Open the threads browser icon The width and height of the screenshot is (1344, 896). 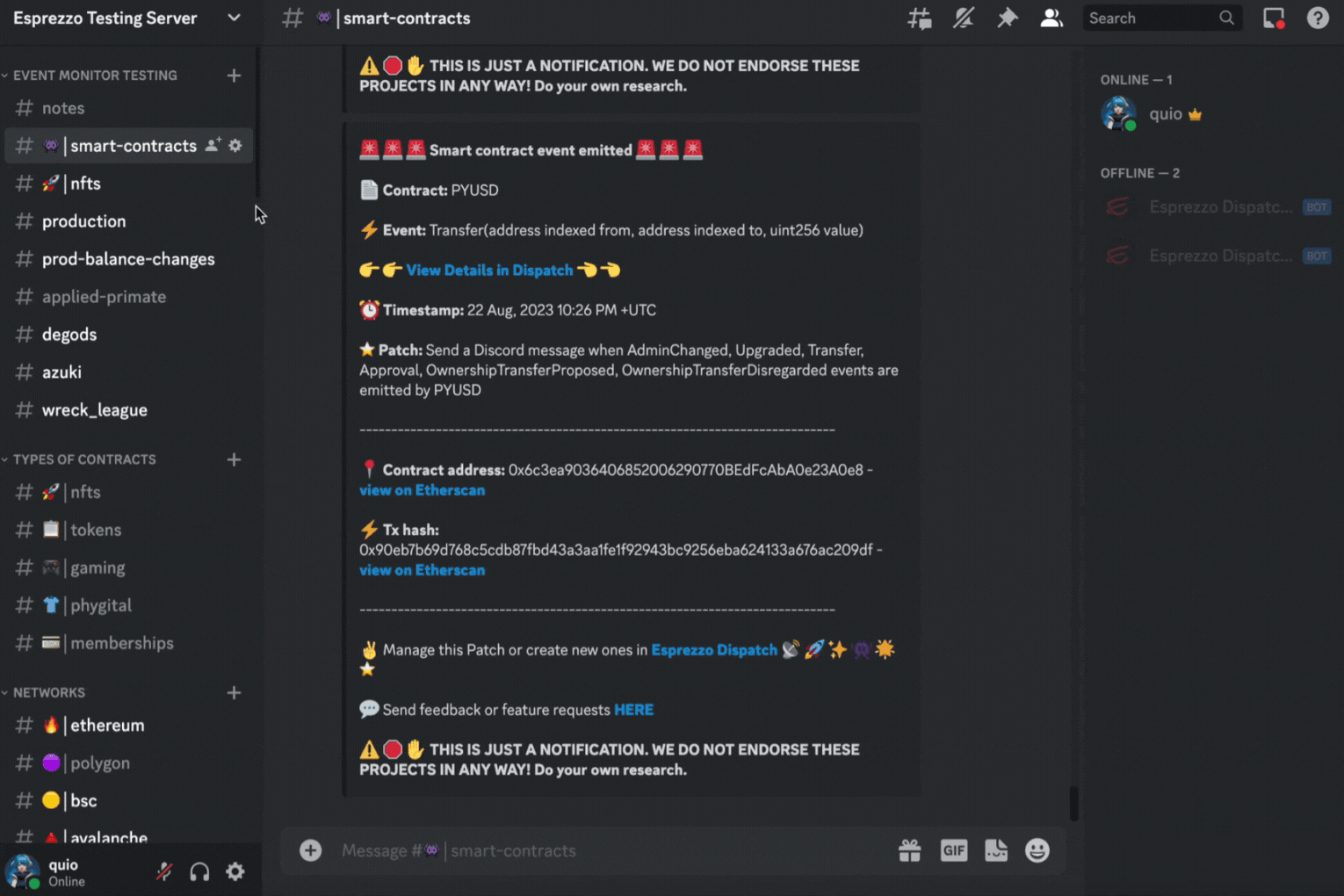(x=920, y=18)
